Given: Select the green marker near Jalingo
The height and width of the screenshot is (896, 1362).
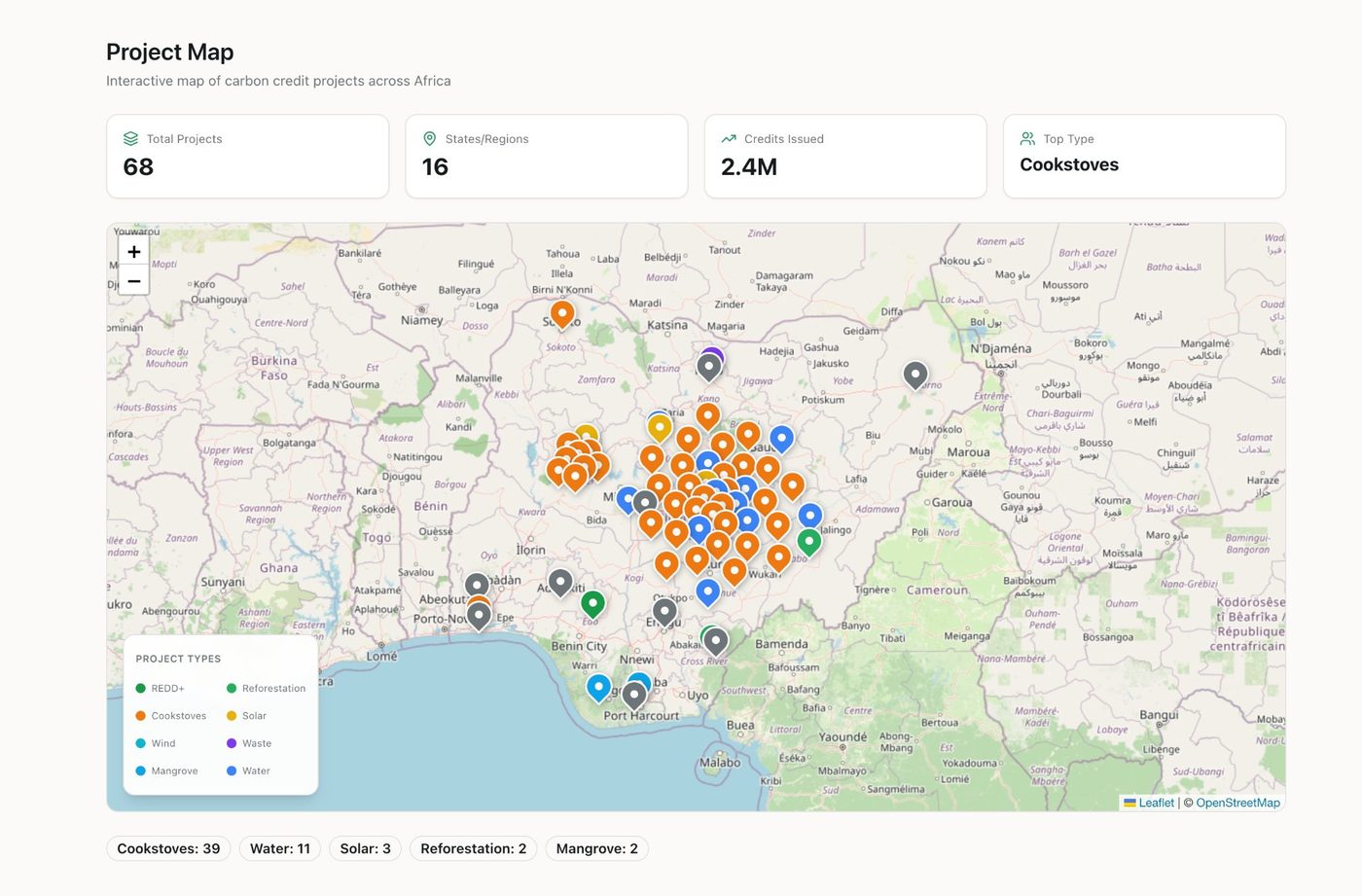Looking at the screenshot, I should tap(809, 542).
